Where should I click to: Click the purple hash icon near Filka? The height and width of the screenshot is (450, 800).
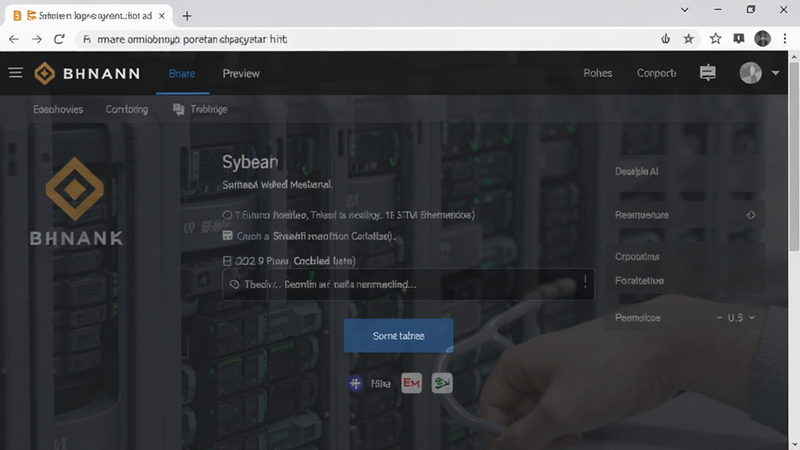coord(356,383)
